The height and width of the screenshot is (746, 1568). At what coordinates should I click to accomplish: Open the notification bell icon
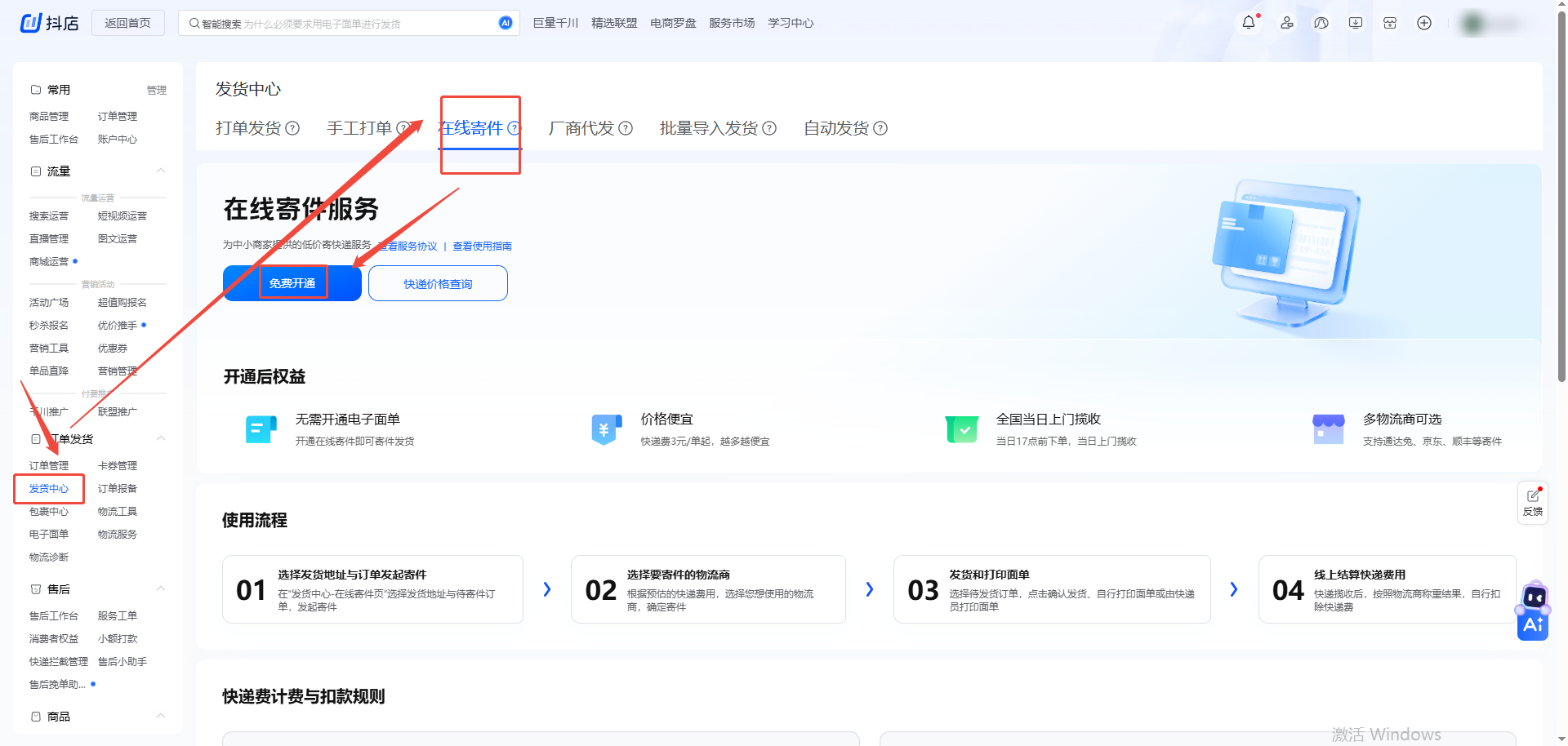[x=1248, y=23]
